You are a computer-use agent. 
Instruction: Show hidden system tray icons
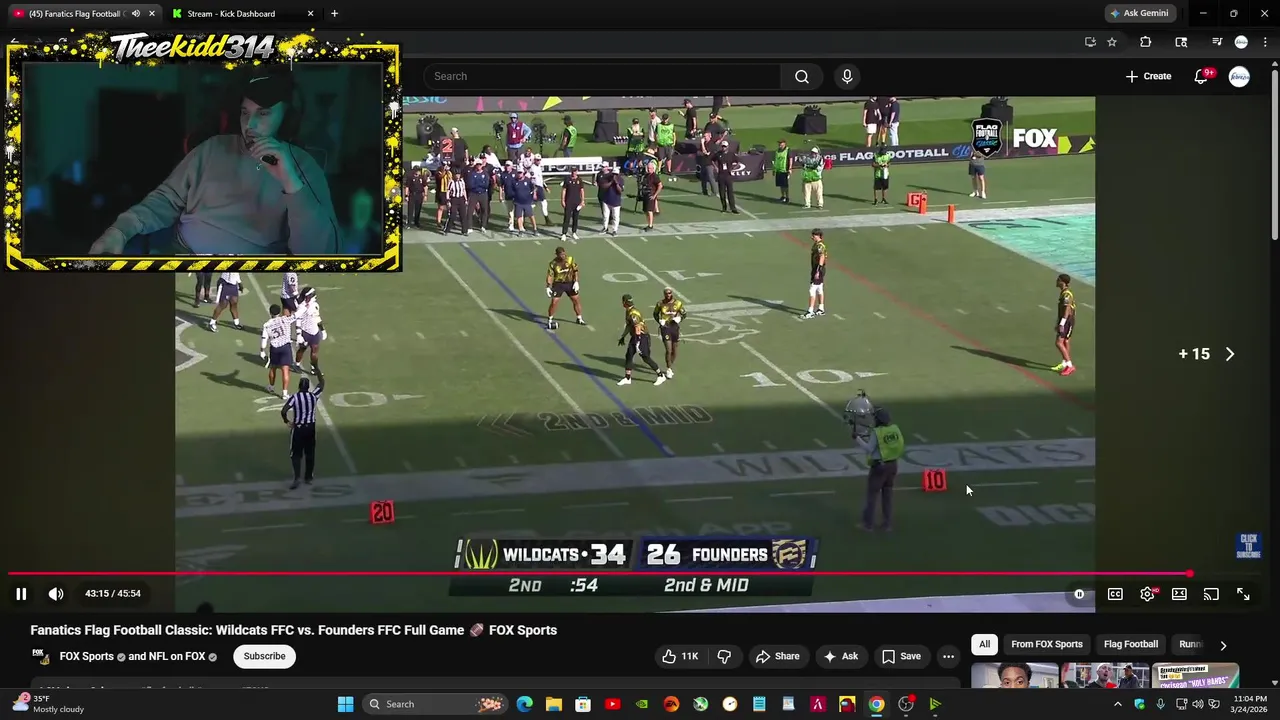tap(1118, 704)
